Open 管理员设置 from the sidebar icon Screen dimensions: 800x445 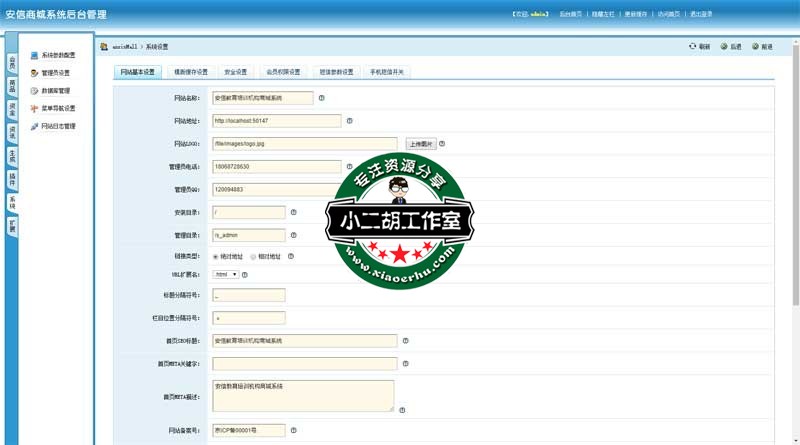[34, 73]
